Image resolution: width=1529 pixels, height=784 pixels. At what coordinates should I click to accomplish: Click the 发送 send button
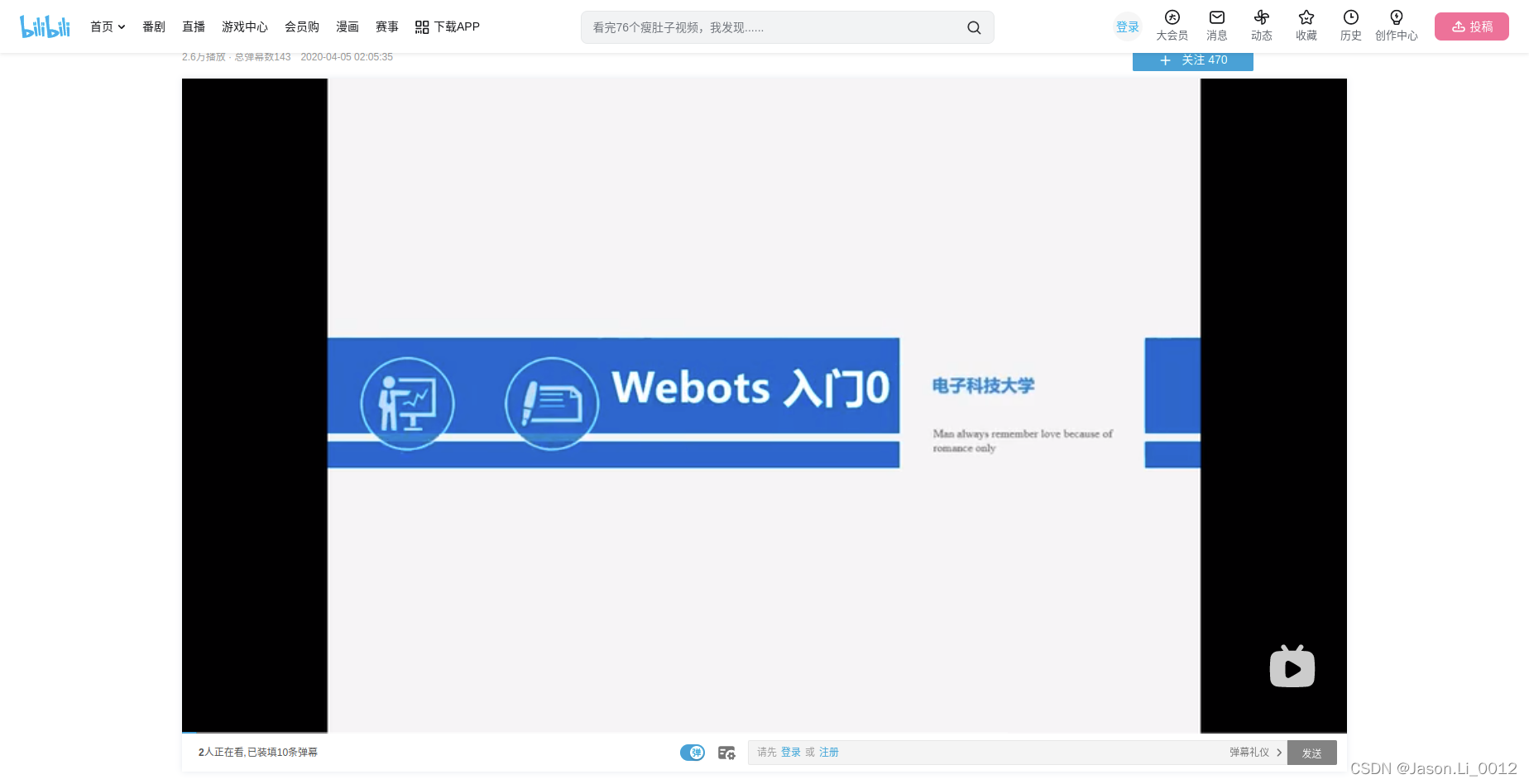(1312, 753)
